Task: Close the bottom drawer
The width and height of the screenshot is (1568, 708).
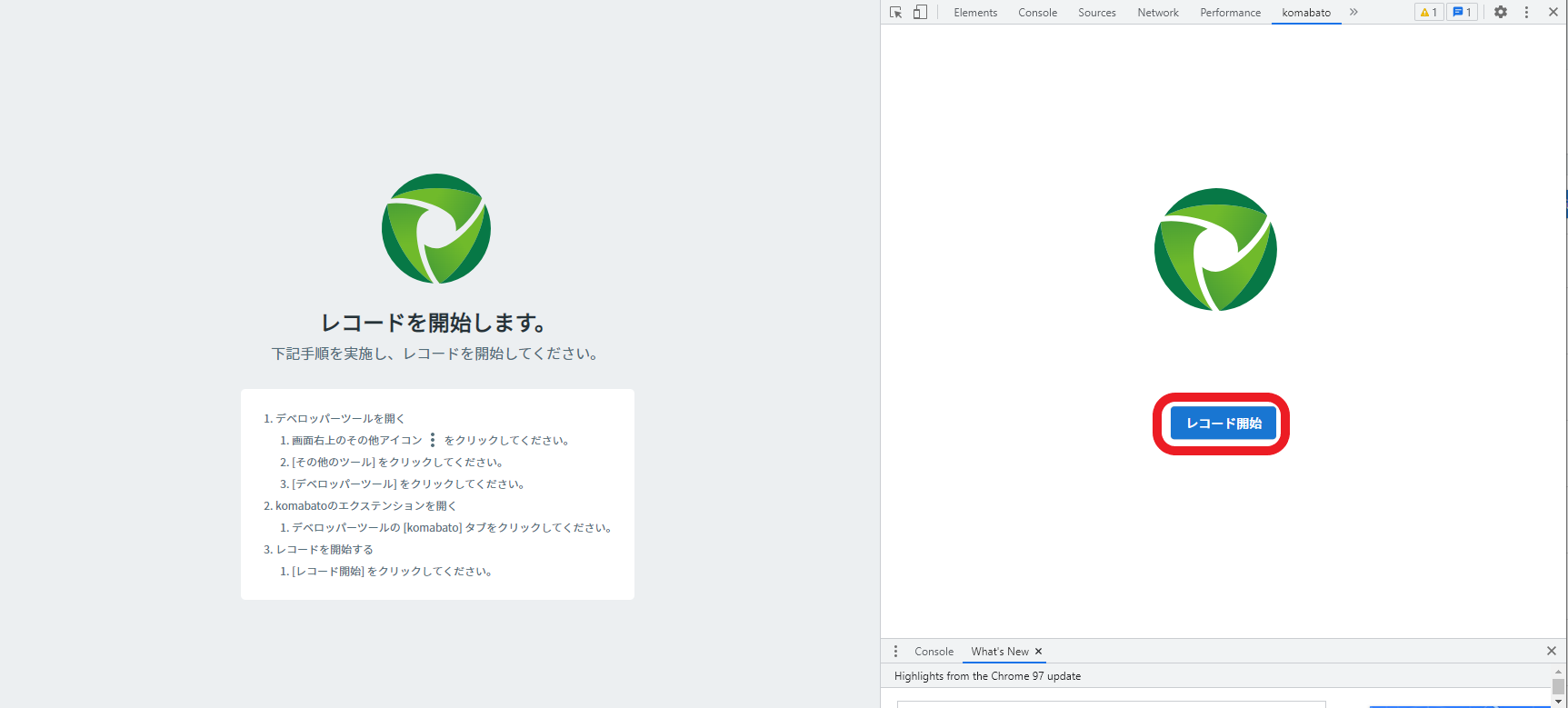Action: pyautogui.click(x=1552, y=651)
